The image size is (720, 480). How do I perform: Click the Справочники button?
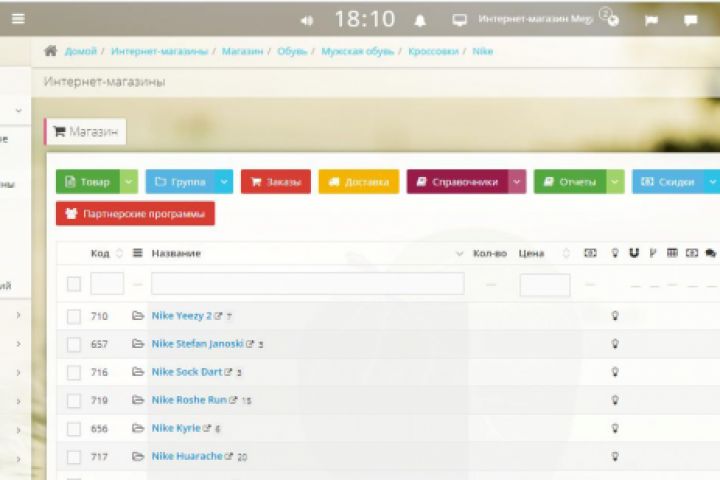(457, 182)
